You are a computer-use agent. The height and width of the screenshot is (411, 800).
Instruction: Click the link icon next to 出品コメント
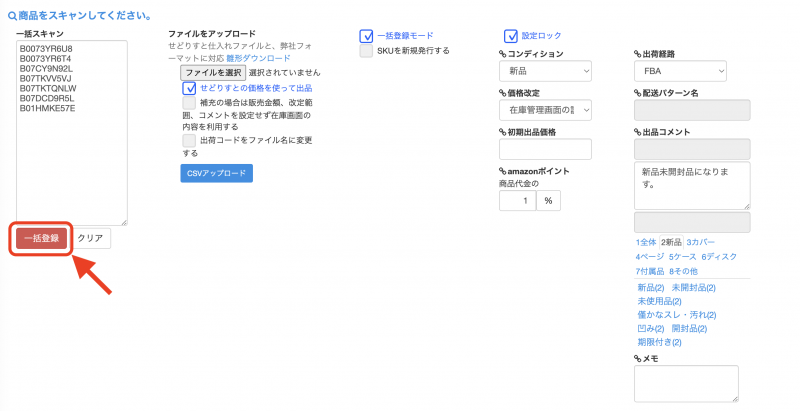(637, 132)
